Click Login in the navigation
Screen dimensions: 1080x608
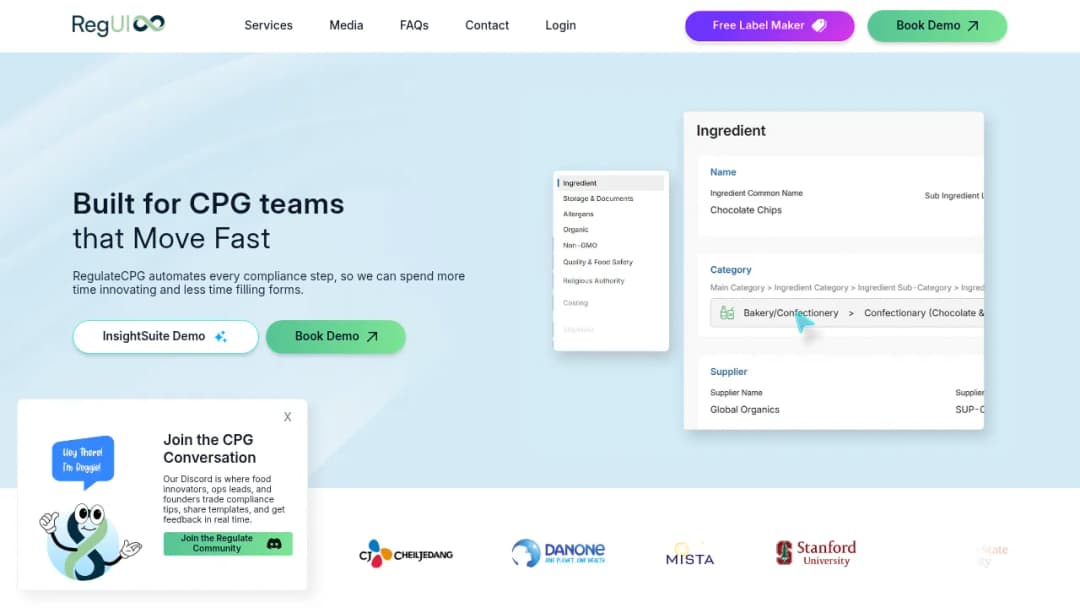pyautogui.click(x=561, y=25)
